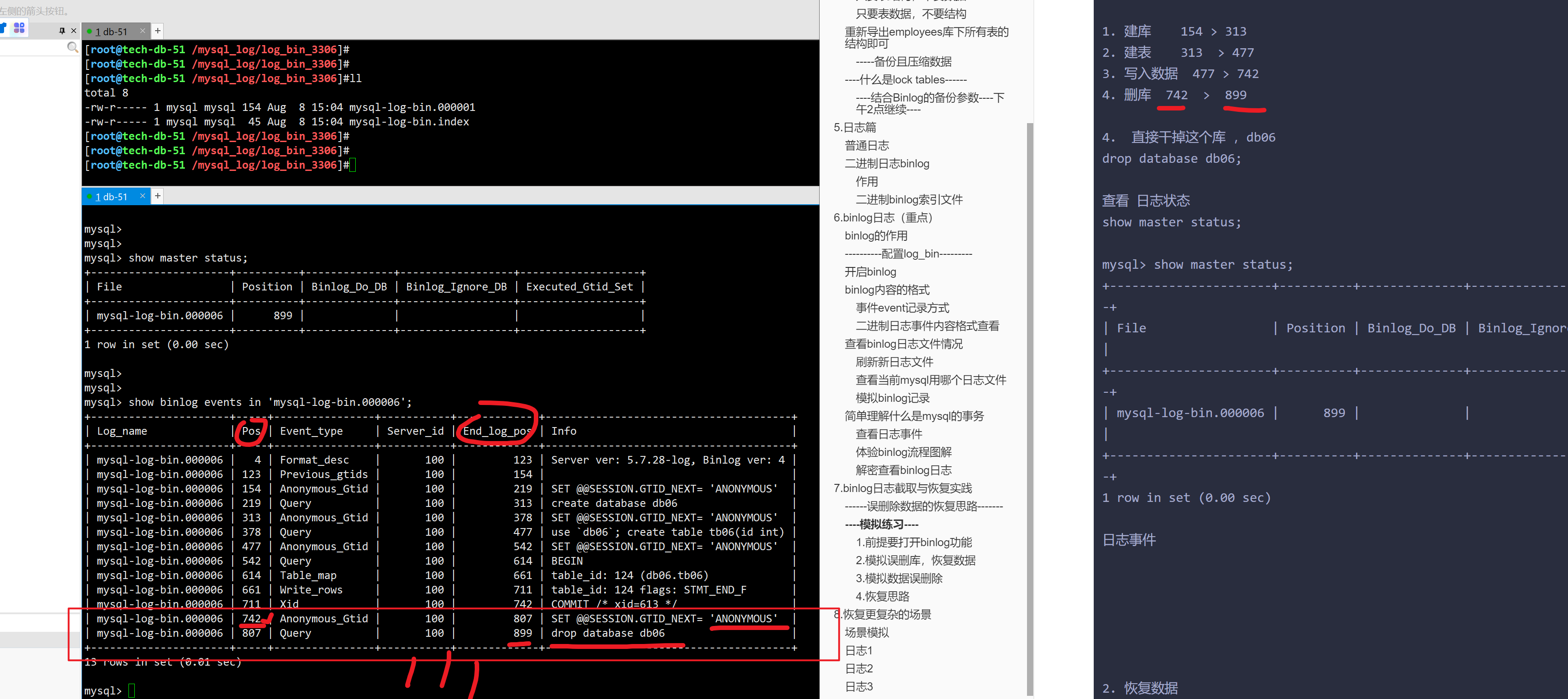Screen dimensions: 1568x699
Task: Add new tab in upper terminal pane
Action: tap(158, 31)
